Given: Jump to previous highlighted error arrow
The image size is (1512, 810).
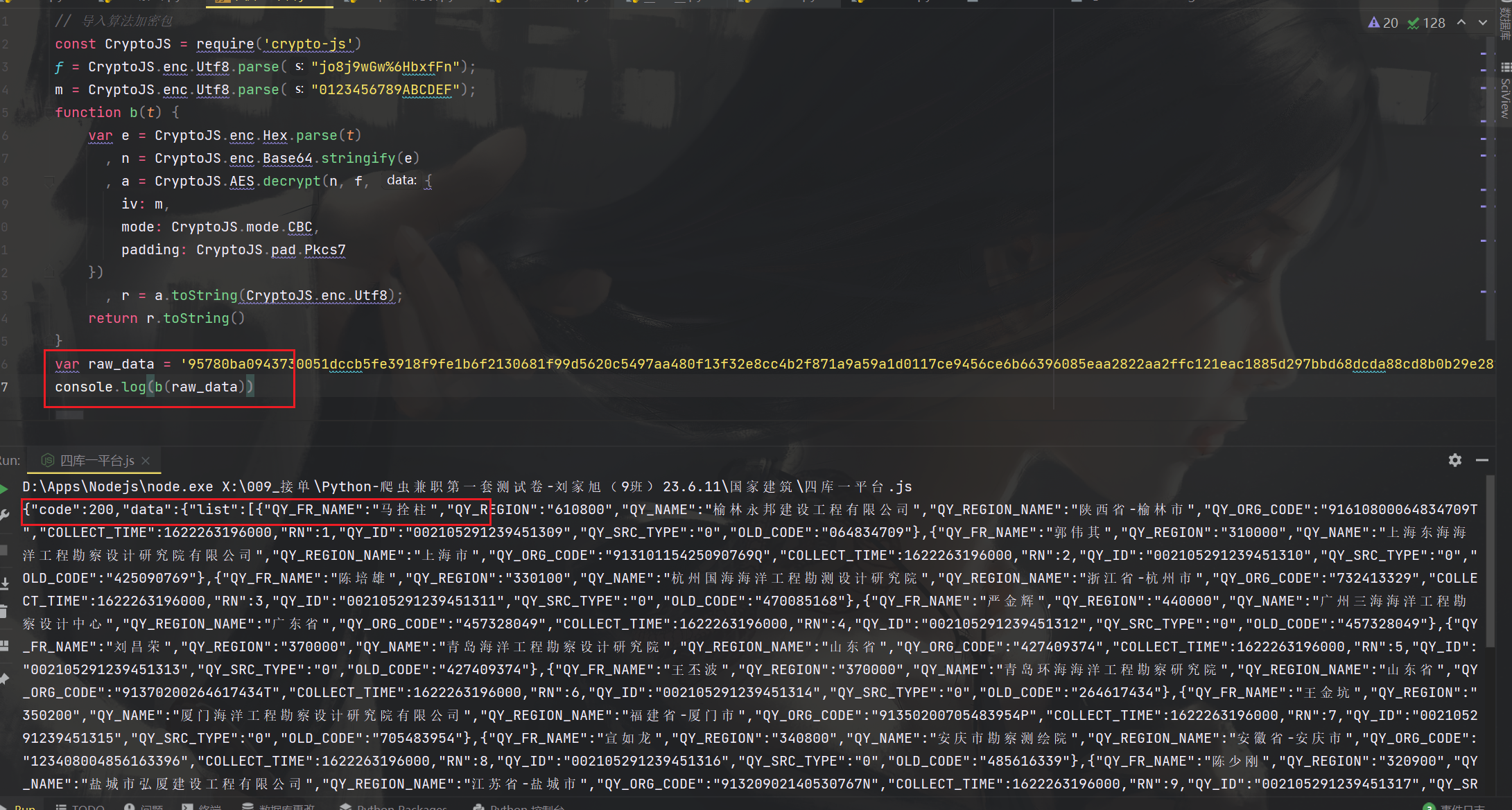Looking at the screenshot, I should click(1461, 23).
